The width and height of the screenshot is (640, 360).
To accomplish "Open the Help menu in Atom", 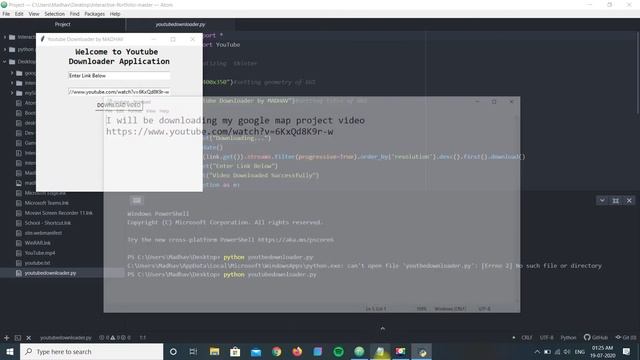I will tap(115, 14).
